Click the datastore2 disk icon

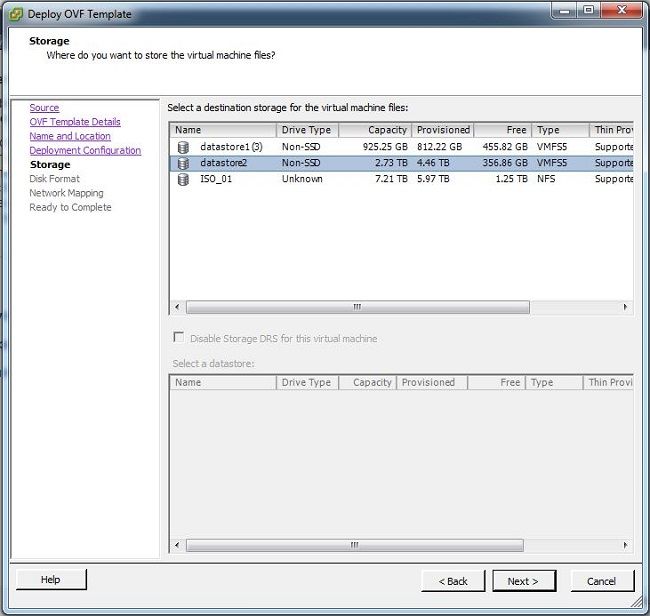coord(183,163)
